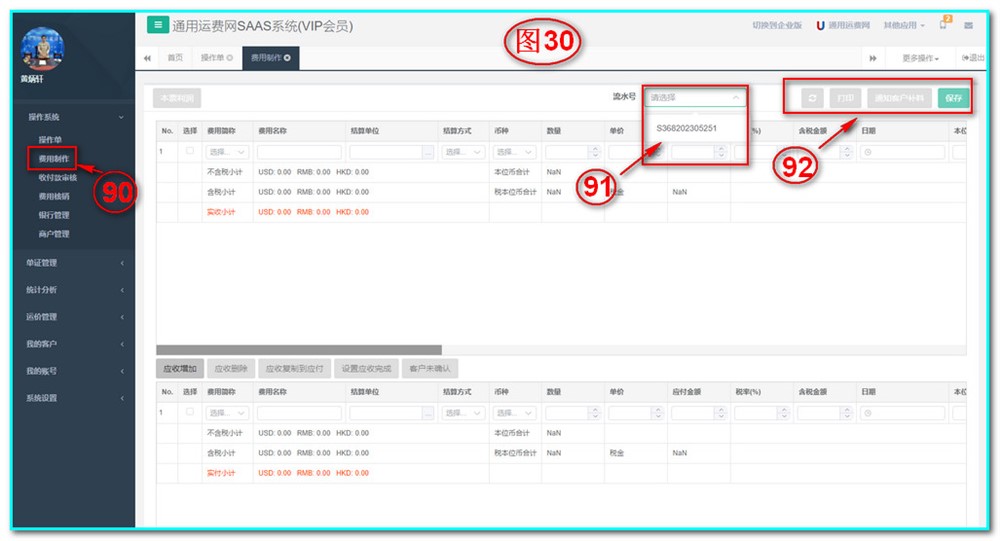
Task: Click the user avatar picture
Action: pos(43,50)
